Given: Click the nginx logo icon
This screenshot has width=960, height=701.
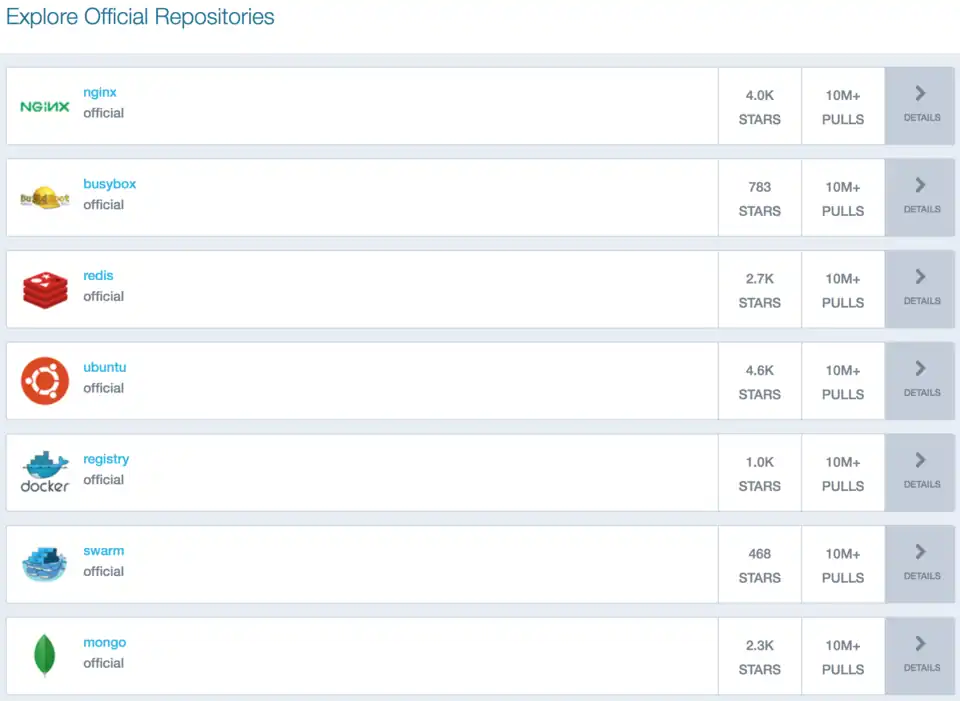Looking at the screenshot, I should tap(43, 105).
